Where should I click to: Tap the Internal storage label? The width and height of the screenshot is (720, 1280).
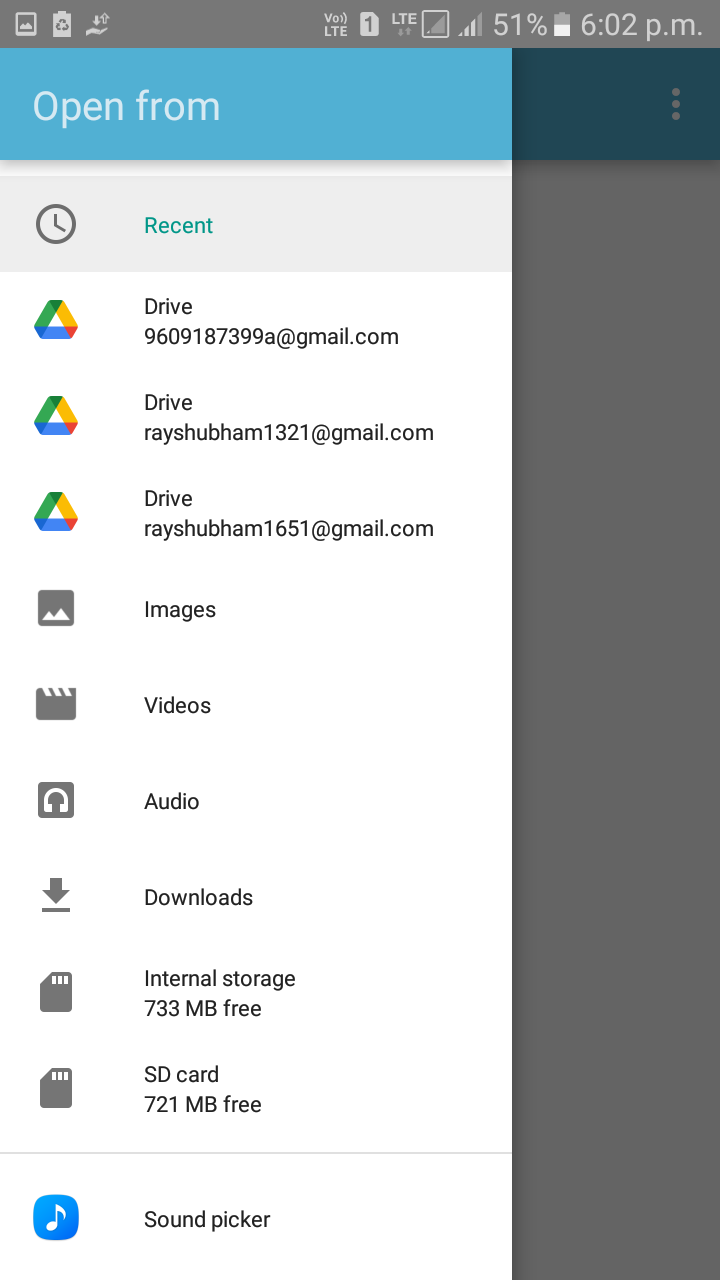tap(220, 979)
